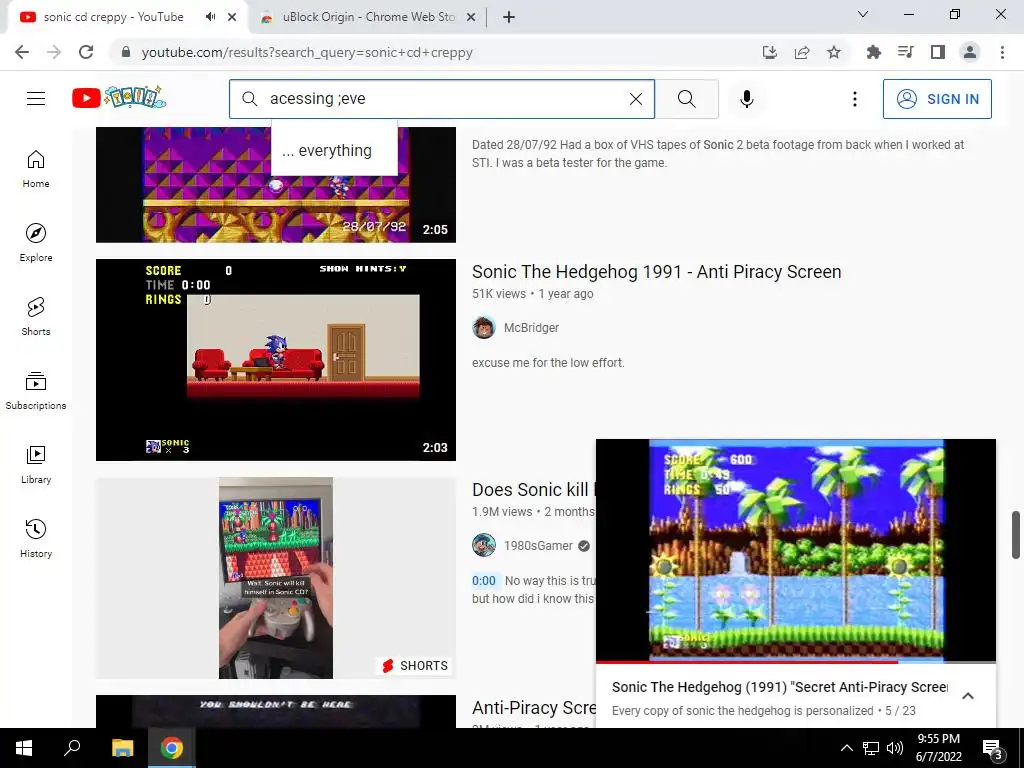Click the McBridger channel avatar
1024x768 pixels.
pyautogui.click(x=484, y=327)
